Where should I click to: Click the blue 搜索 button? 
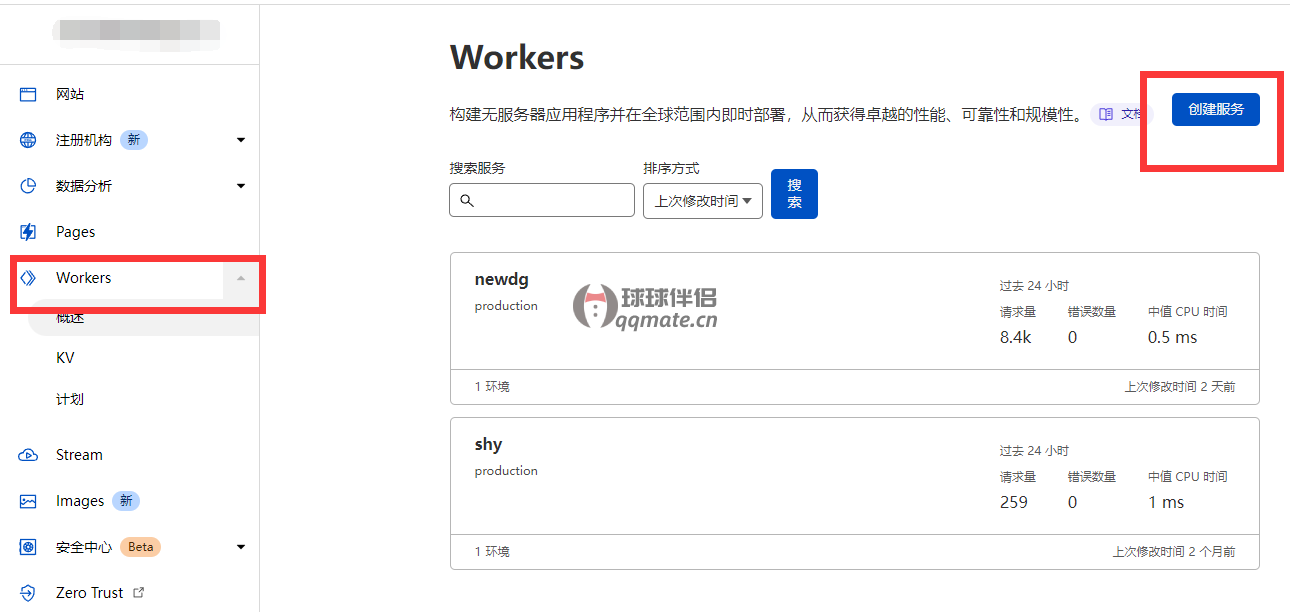tap(794, 194)
